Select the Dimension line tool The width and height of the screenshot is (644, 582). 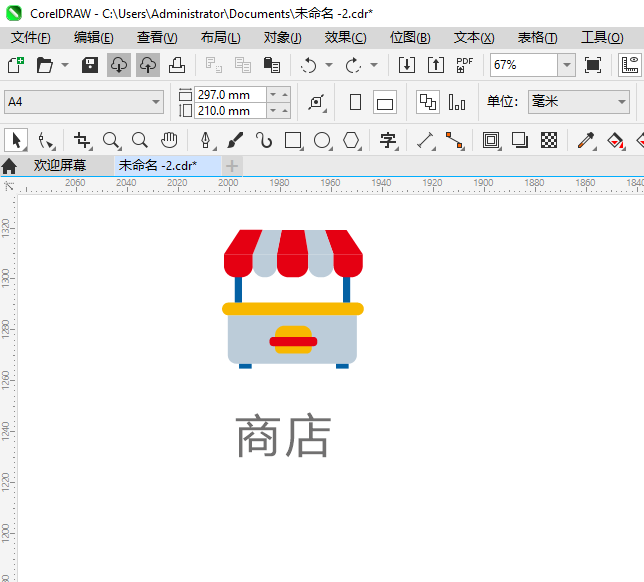(426, 140)
